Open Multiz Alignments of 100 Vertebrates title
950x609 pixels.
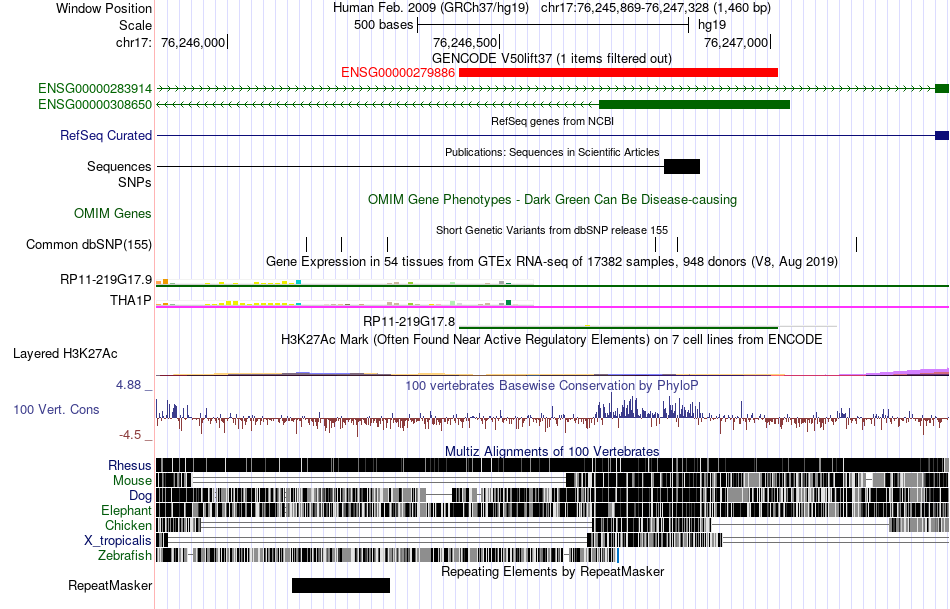coord(552,451)
